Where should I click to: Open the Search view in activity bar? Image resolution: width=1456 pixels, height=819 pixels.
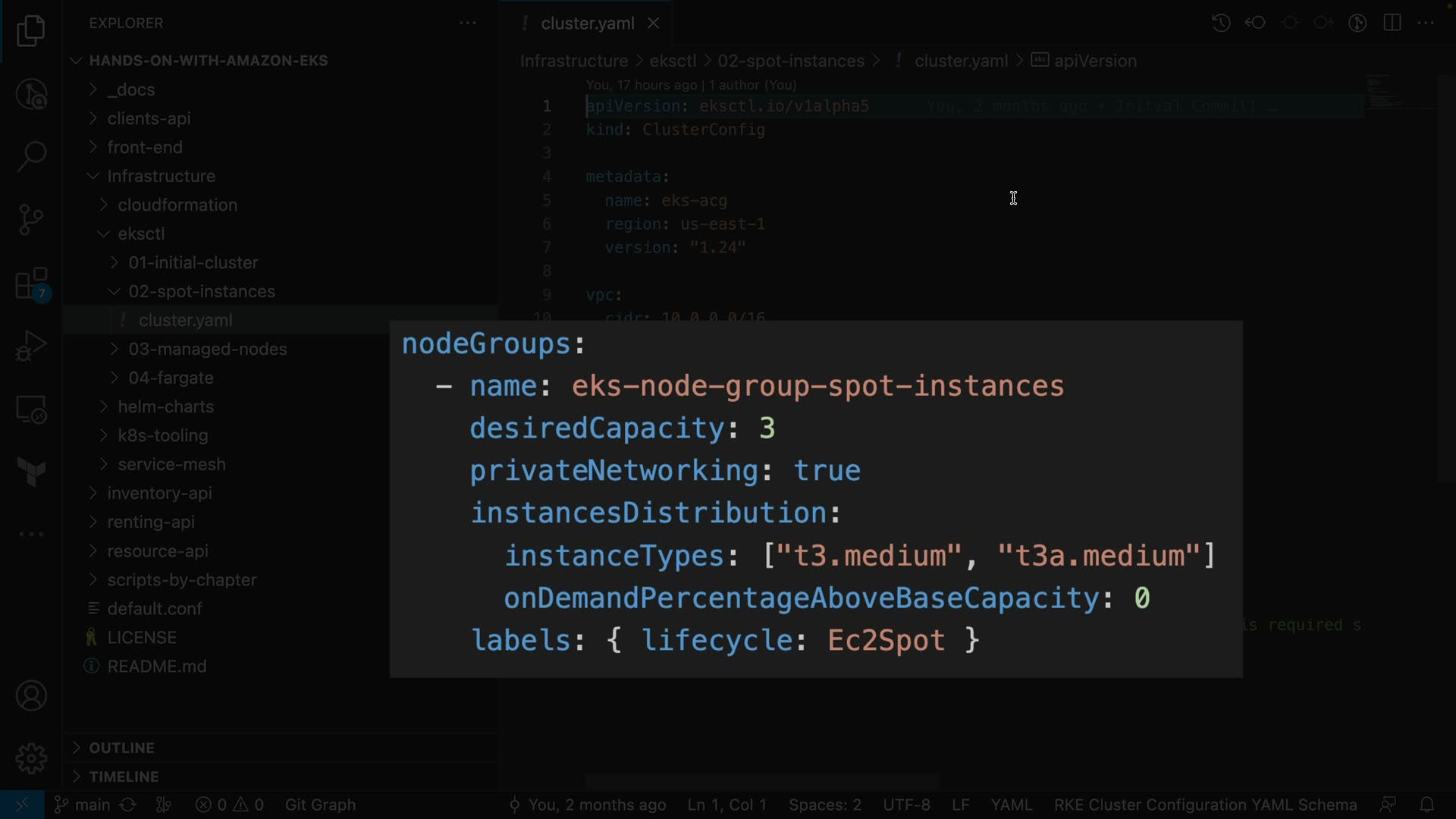point(31,156)
